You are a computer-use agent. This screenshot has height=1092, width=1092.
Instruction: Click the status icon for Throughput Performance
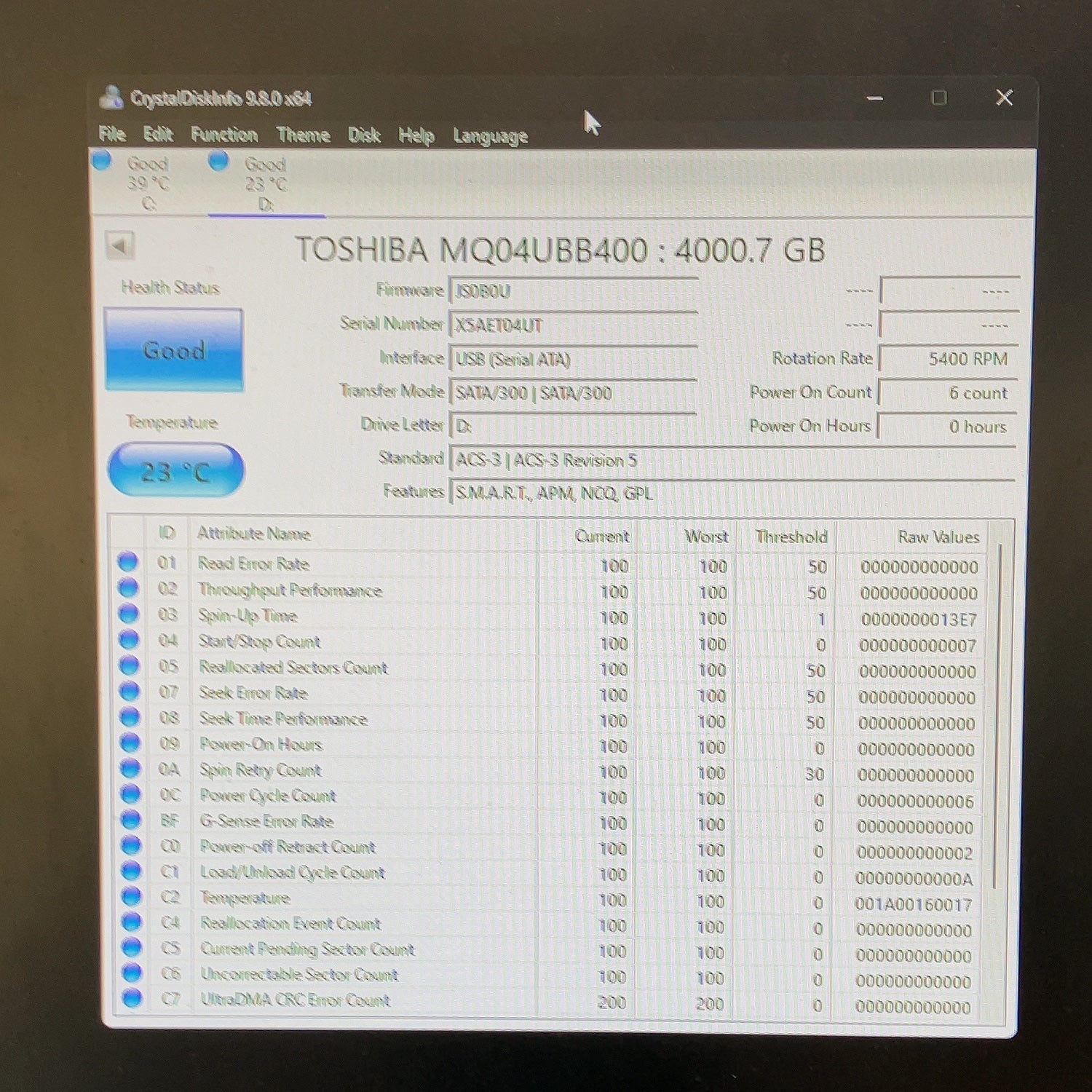click(x=128, y=587)
